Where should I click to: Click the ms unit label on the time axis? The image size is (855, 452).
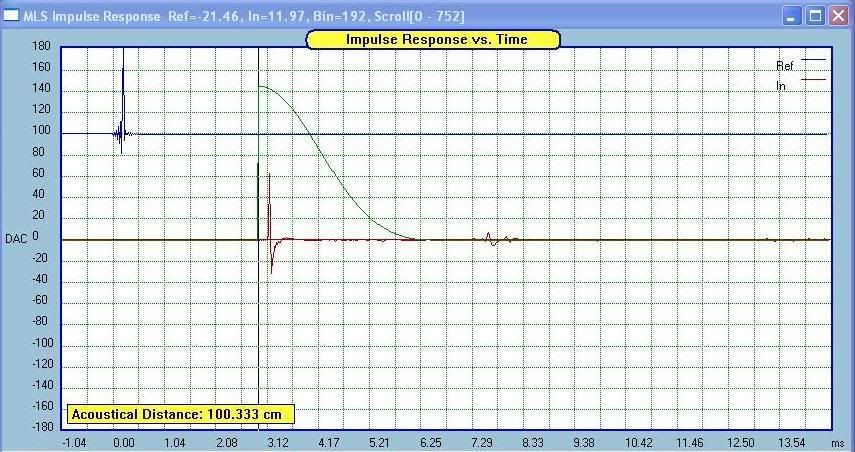pyautogui.click(x=836, y=442)
